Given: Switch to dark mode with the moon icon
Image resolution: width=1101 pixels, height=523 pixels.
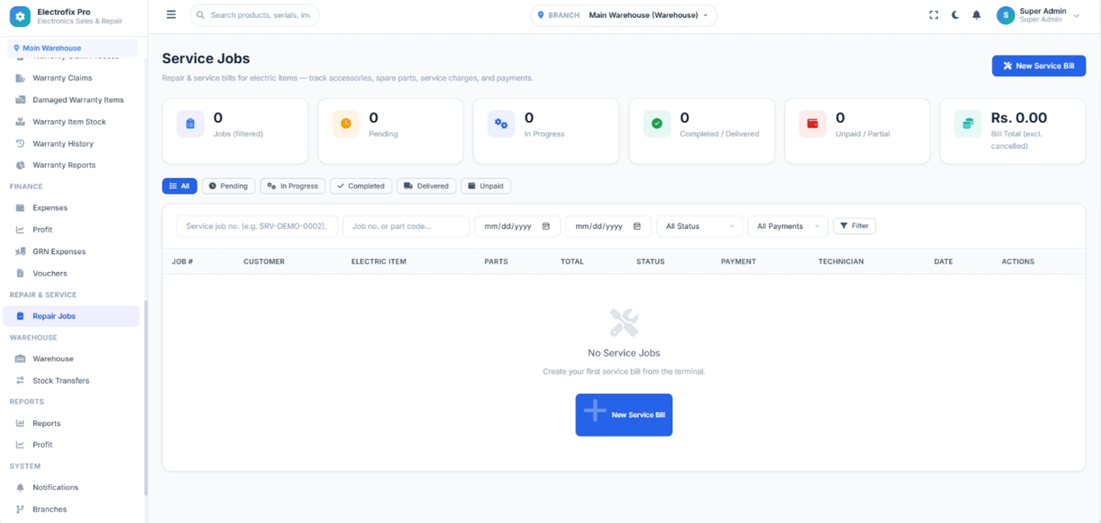Looking at the screenshot, I should coord(955,15).
